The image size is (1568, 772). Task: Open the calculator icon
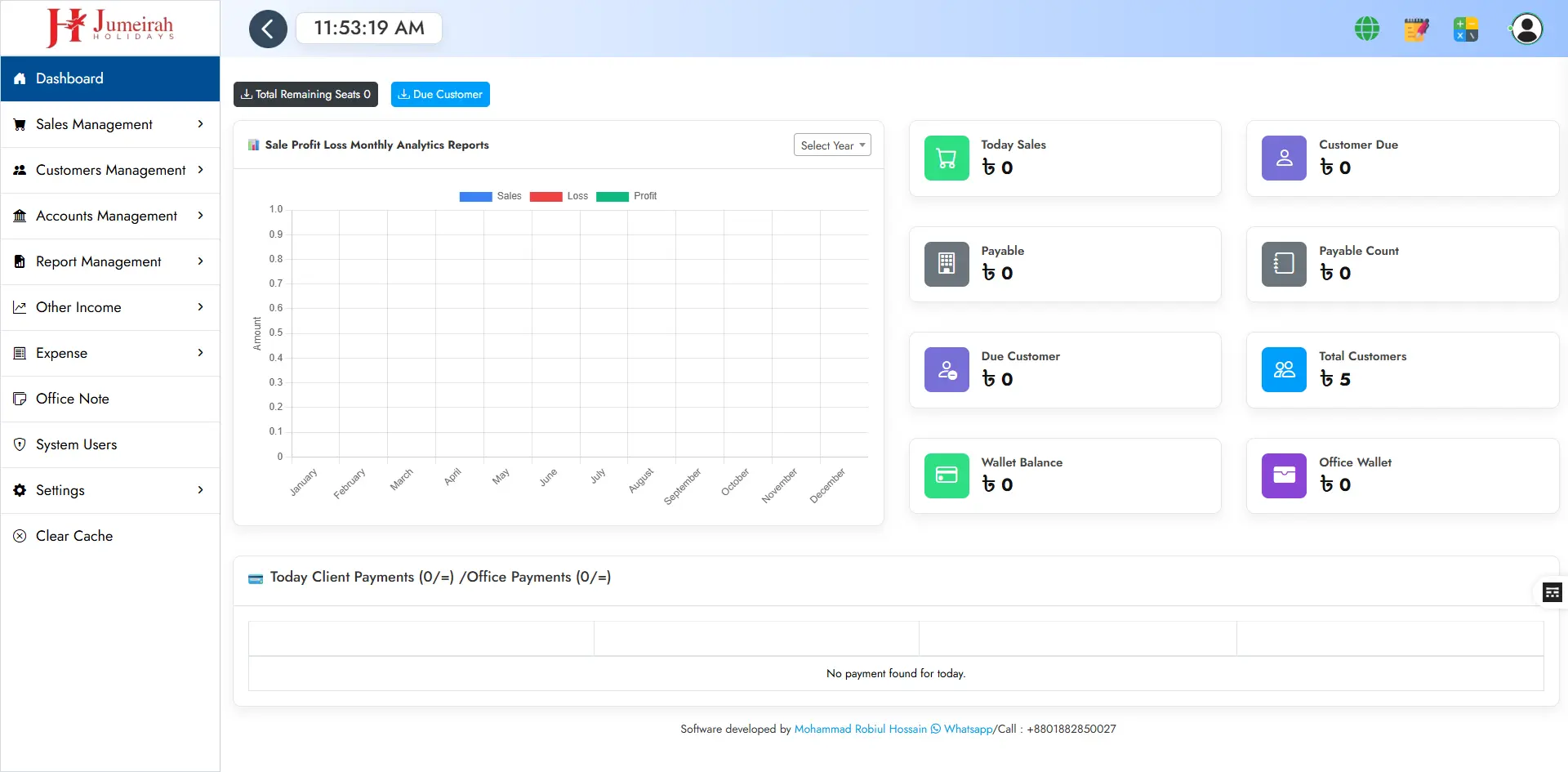coord(1466,29)
